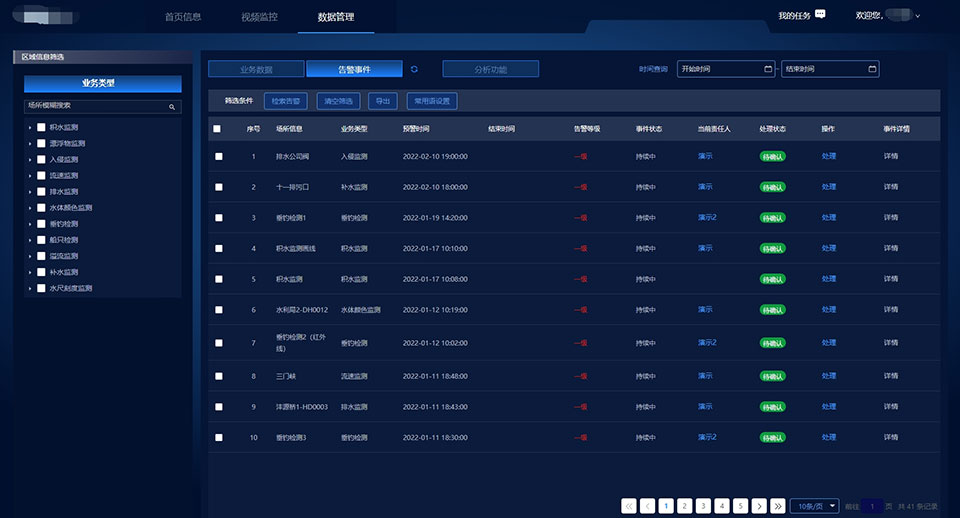Viewport: 960px width, 518px height.
Task: Click the refresh icon beside 告警事件
Action: 415,69
